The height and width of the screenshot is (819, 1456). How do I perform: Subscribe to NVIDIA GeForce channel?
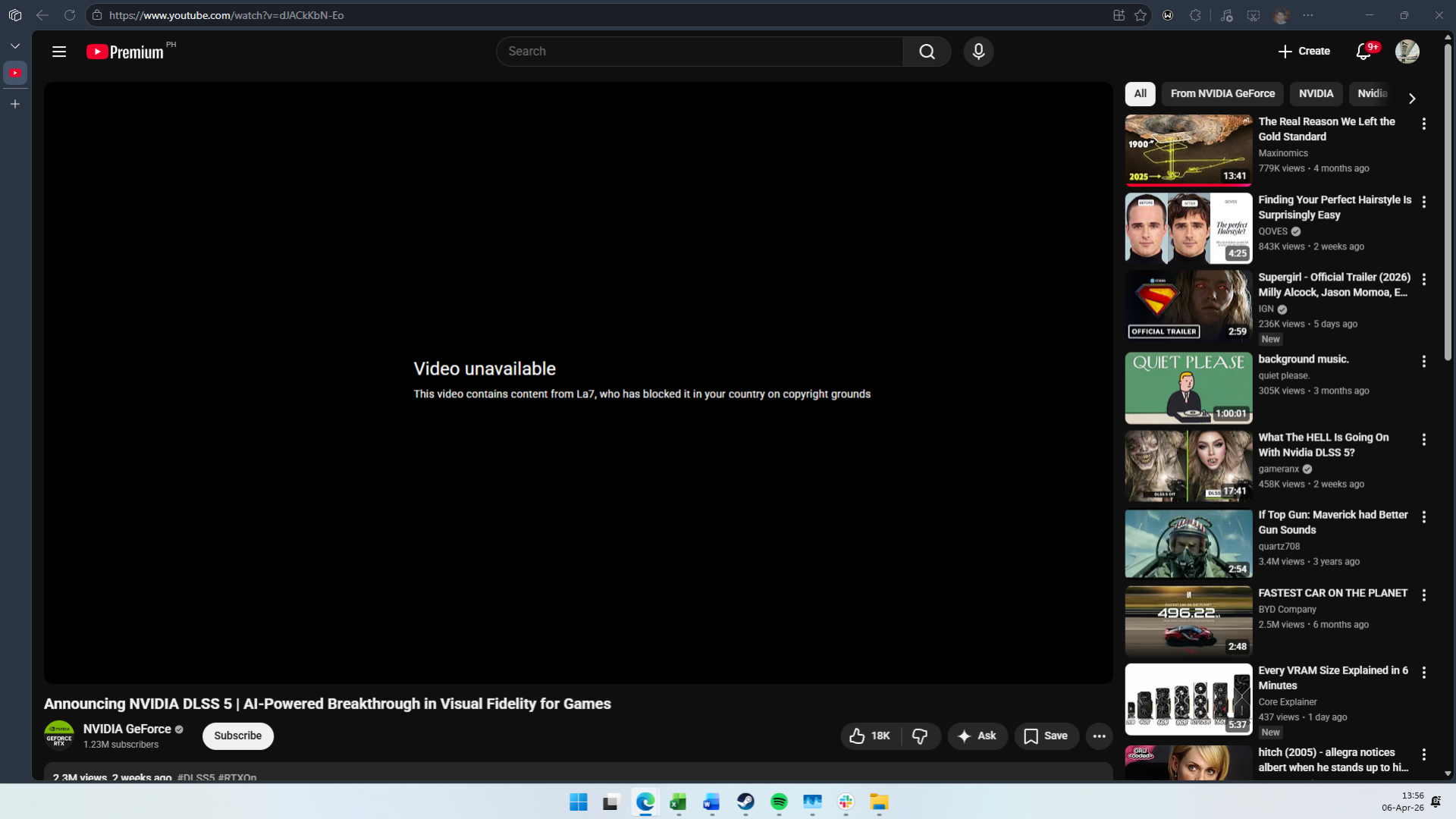[x=237, y=736]
